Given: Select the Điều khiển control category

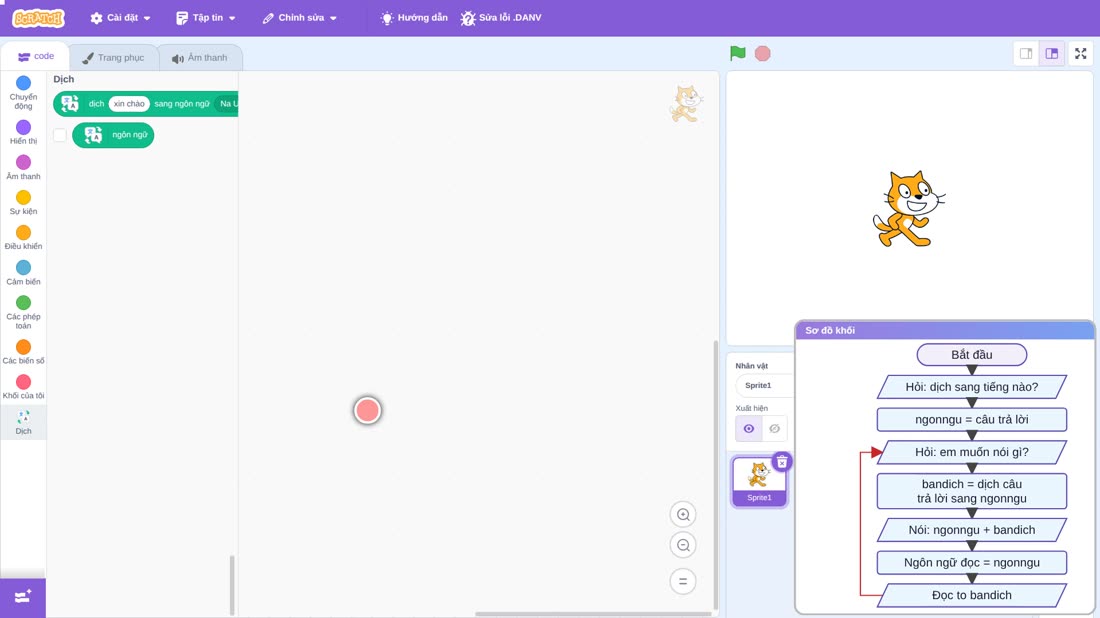Looking at the screenshot, I should (23, 238).
